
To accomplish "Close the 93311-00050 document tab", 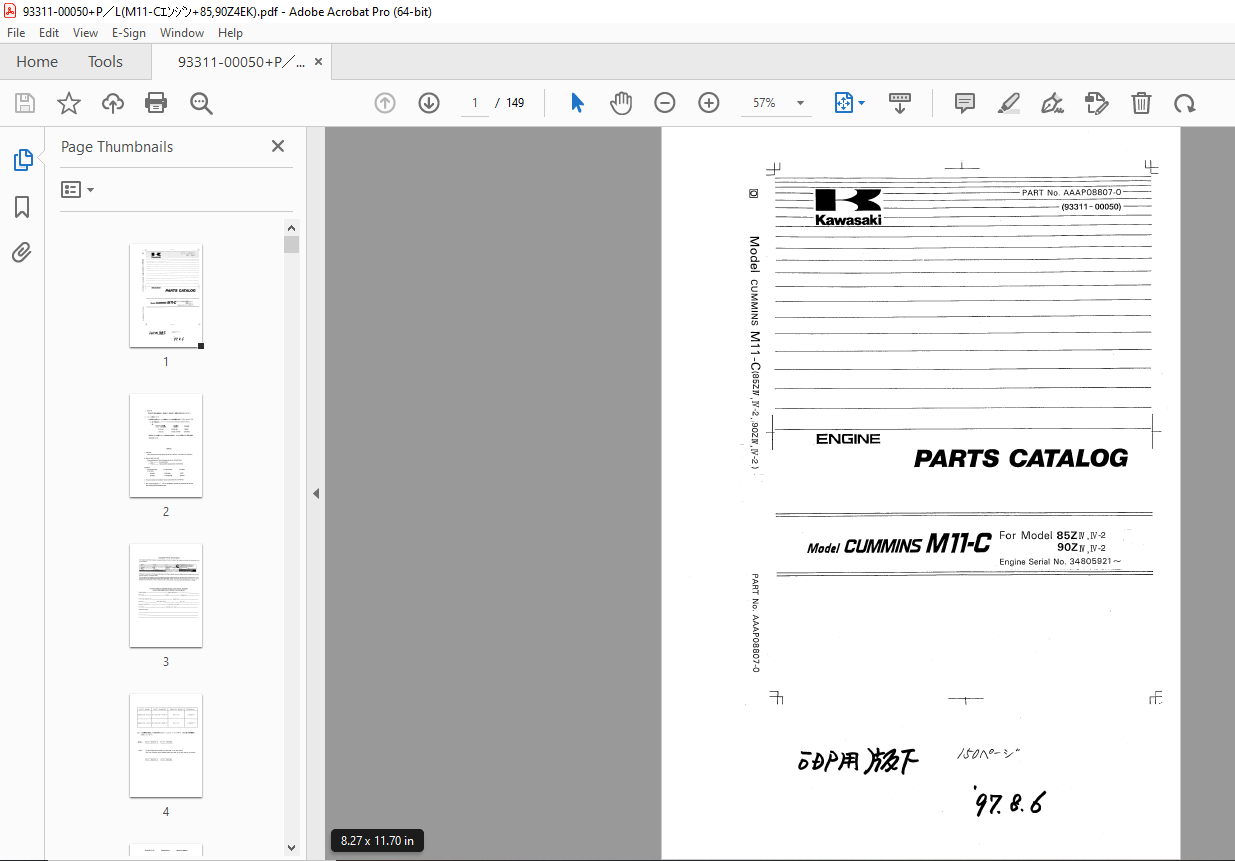I will (319, 62).
